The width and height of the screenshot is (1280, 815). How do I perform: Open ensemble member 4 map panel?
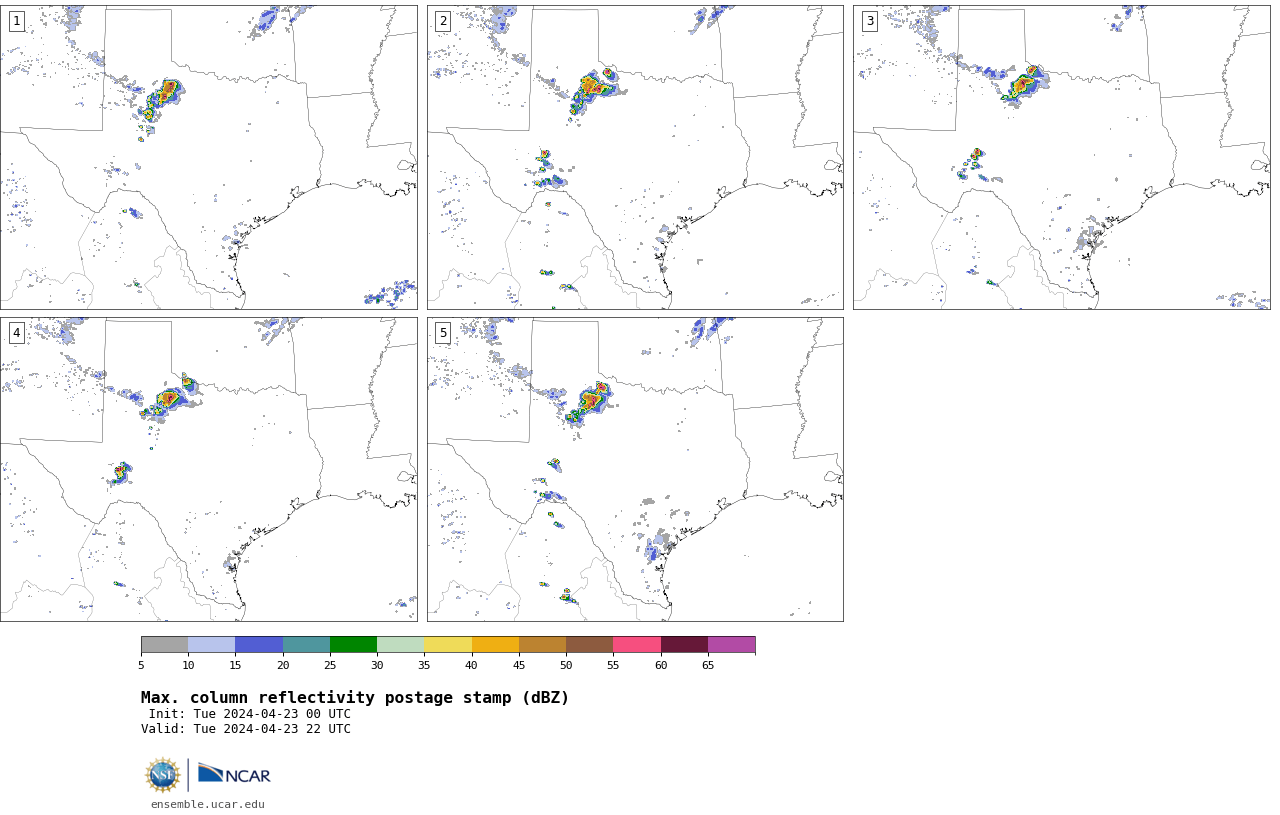[x=209, y=469]
